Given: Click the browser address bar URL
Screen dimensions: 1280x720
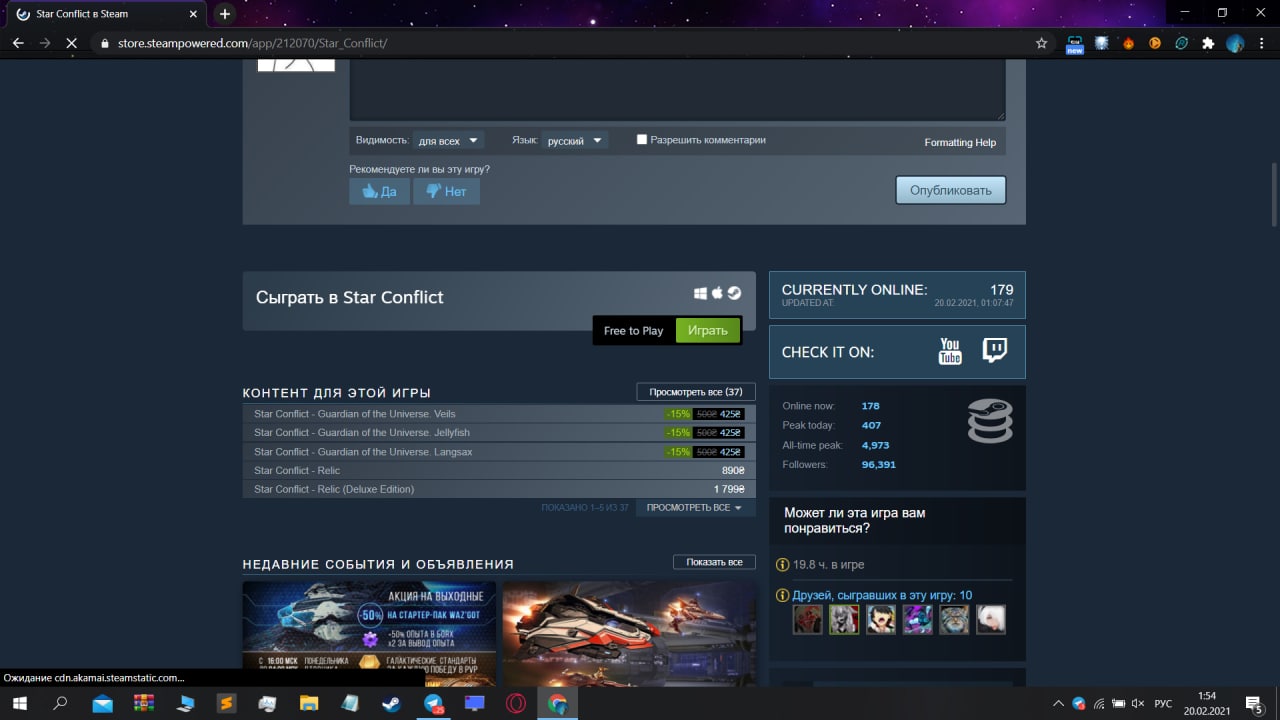Looking at the screenshot, I should coord(252,43).
